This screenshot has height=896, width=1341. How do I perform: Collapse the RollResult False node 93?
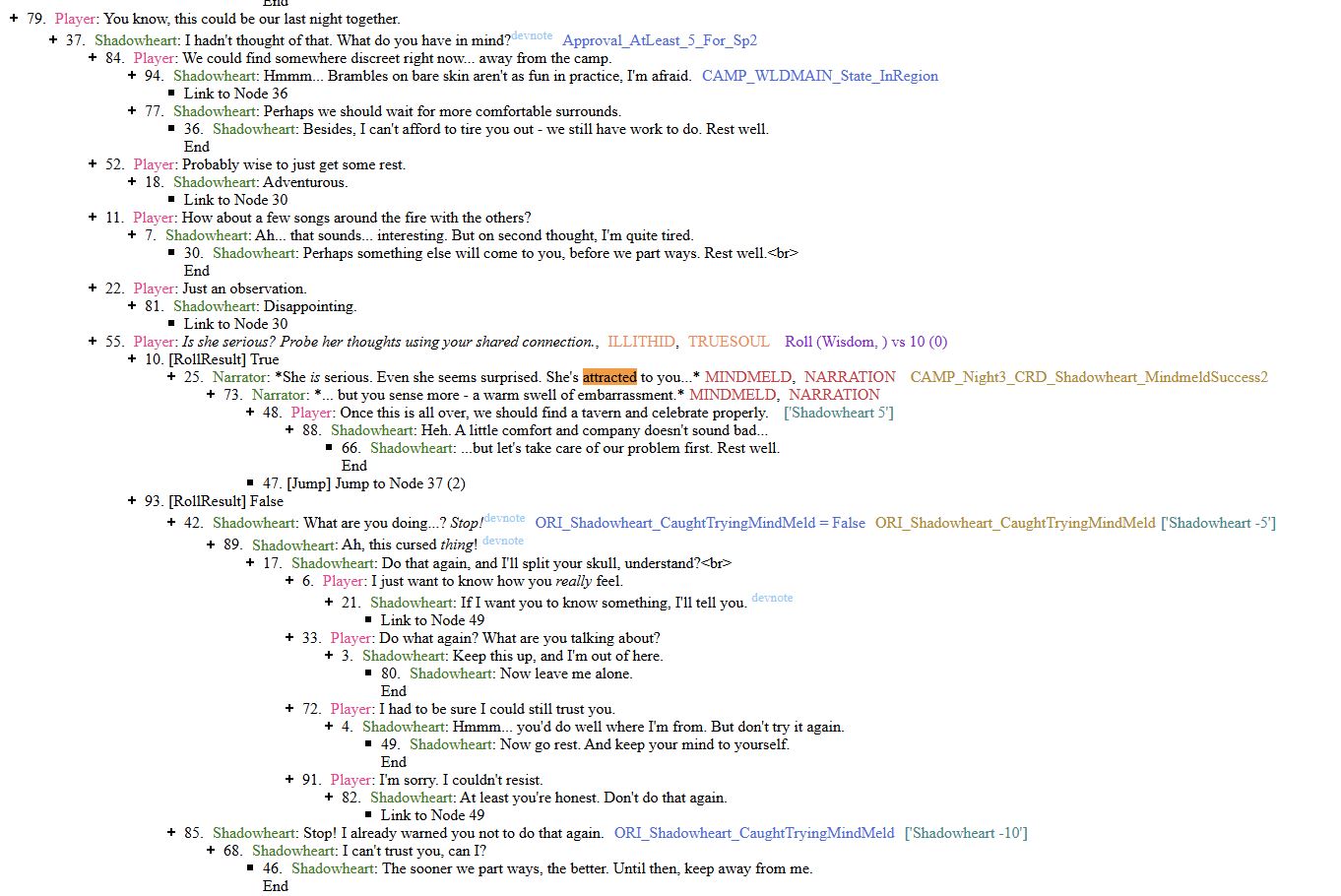pyautogui.click(x=132, y=501)
